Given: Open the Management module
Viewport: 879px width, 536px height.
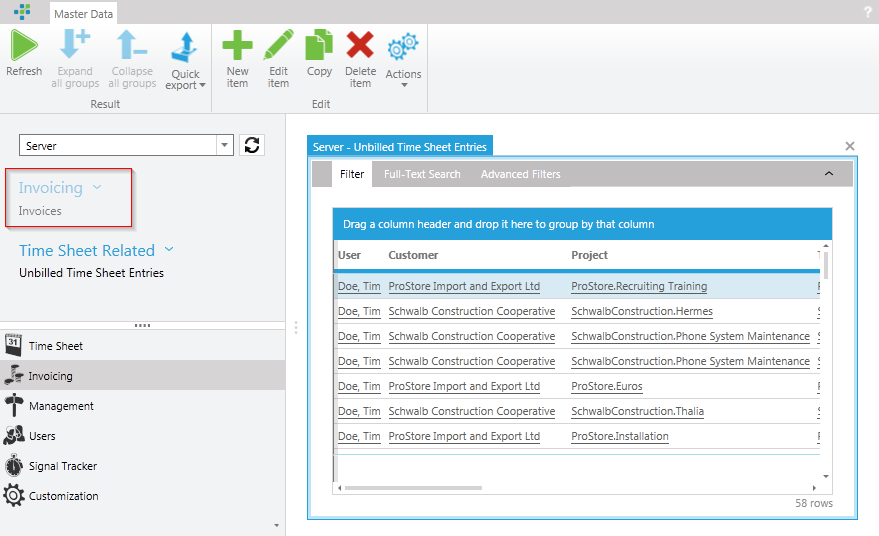Looking at the screenshot, I should (142, 406).
